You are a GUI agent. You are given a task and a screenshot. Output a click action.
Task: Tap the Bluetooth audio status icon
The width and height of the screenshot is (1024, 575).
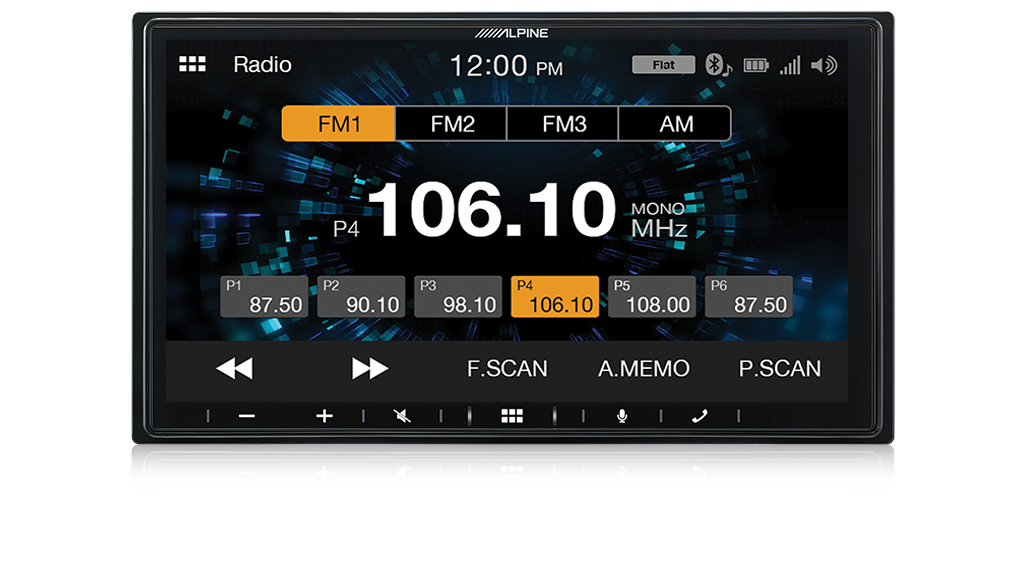click(718, 65)
